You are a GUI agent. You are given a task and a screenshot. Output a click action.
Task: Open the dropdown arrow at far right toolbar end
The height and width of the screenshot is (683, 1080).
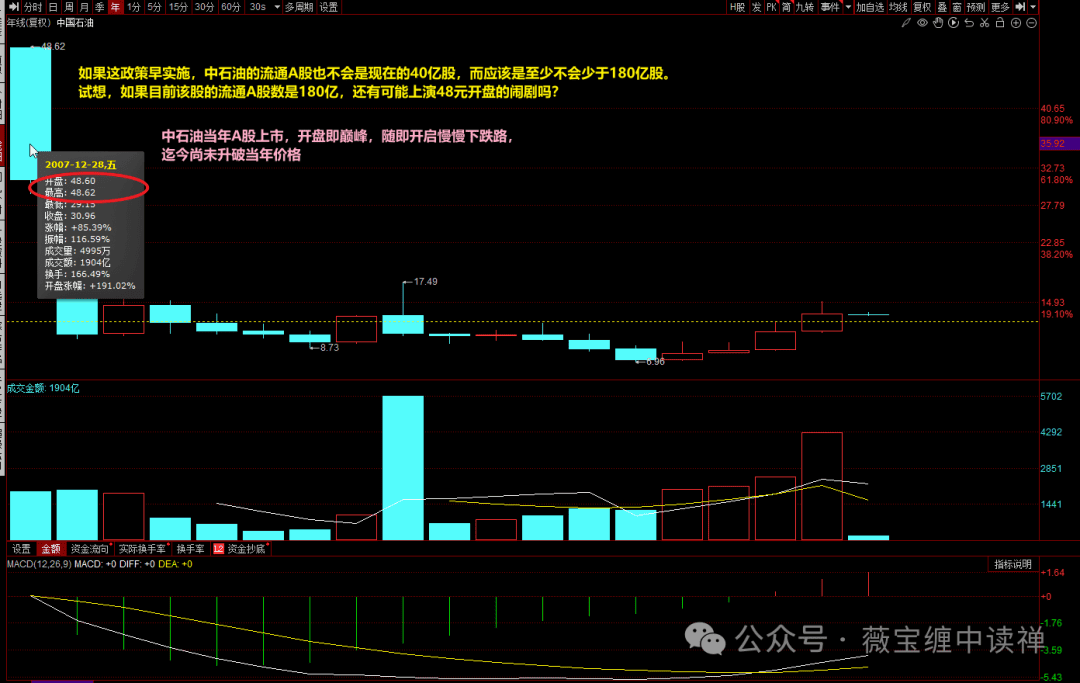pyautogui.click(x=1033, y=7)
